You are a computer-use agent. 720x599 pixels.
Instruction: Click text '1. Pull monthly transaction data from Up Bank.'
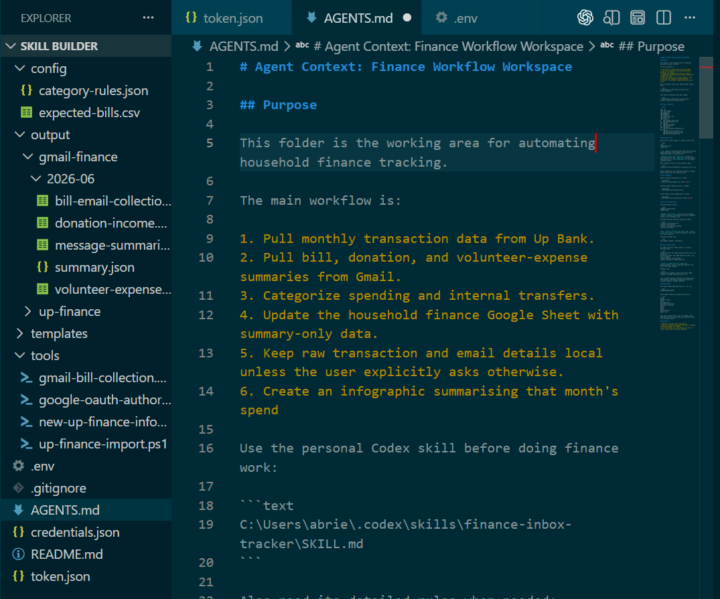tap(417, 239)
